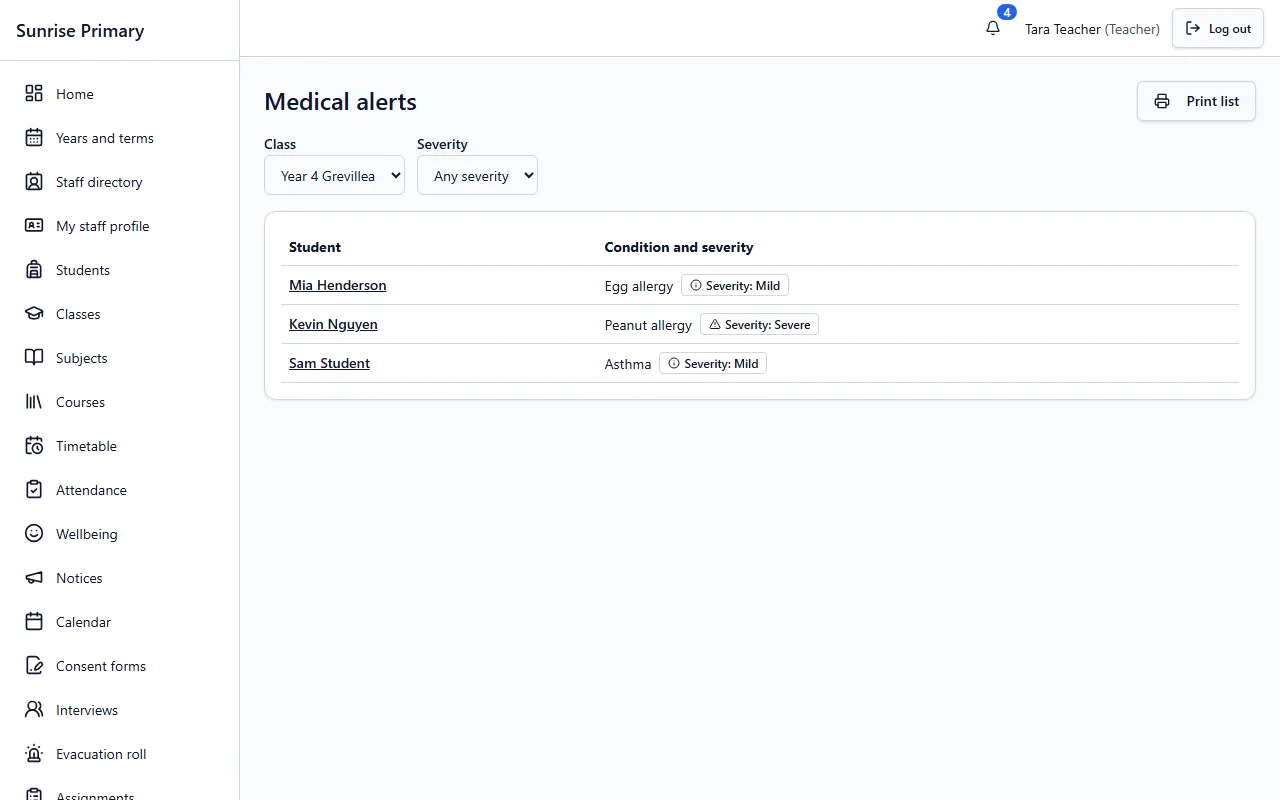
Task: Open Calendar from the sidebar
Action: pyautogui.click(x=120, y=622)
